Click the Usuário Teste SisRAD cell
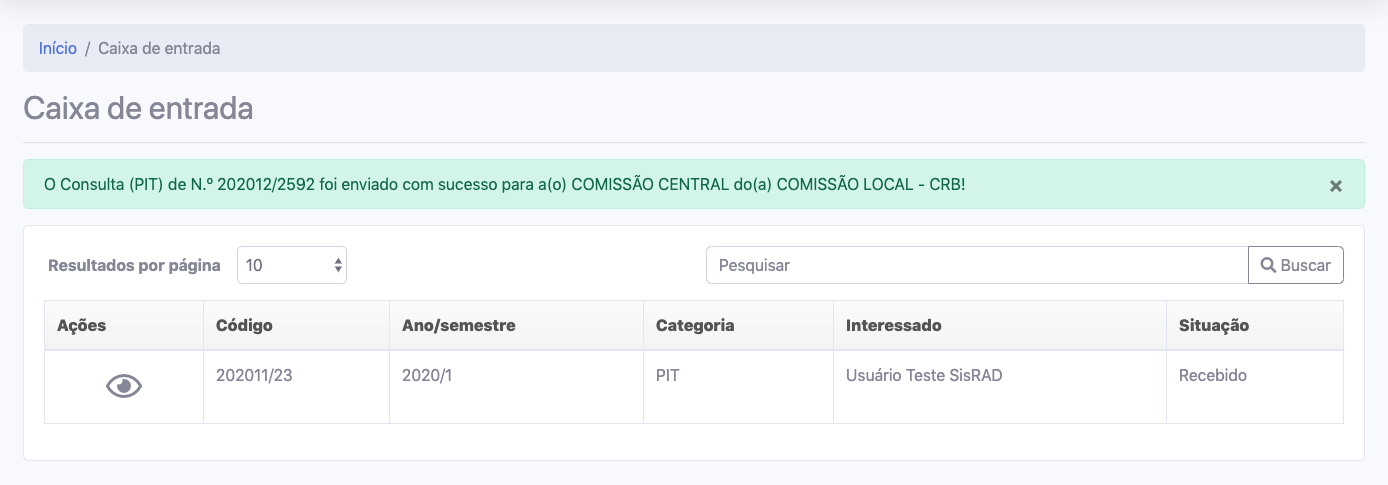Image resolution: width=1388 pixels, height=485 pixels. [924, 376]
